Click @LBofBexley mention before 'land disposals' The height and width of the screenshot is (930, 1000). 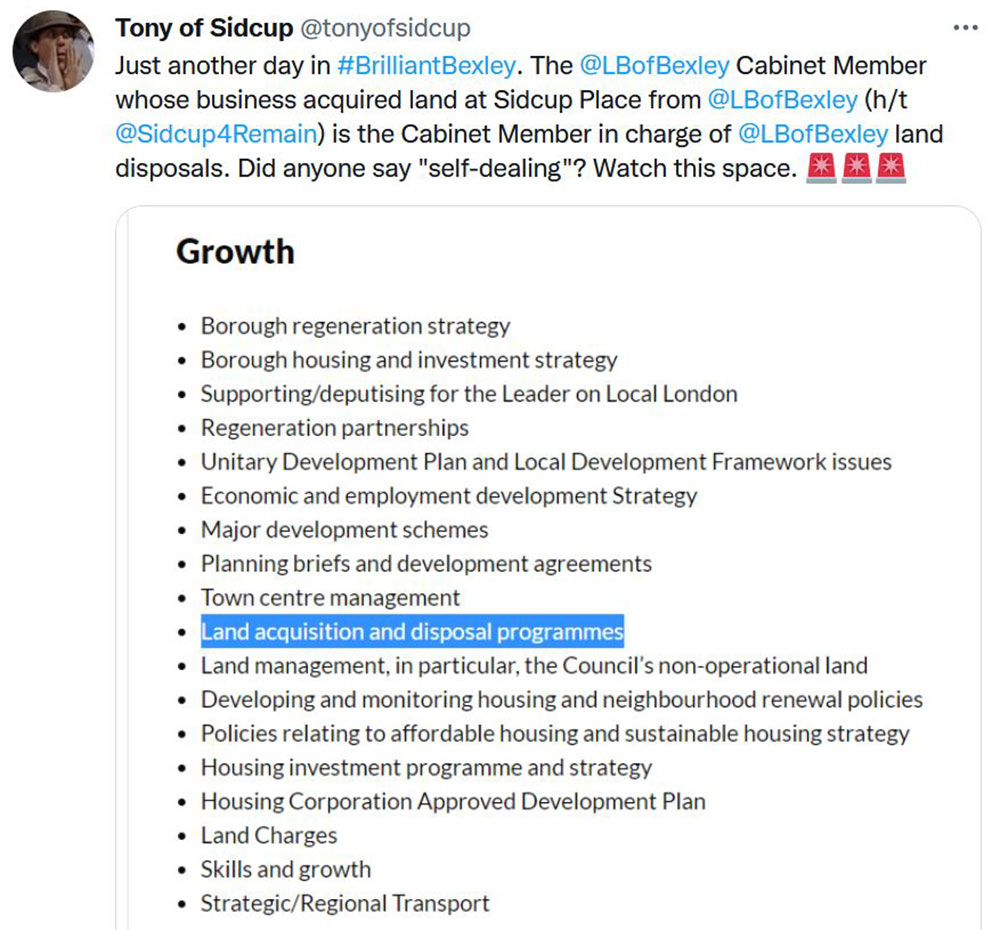(x=812, y=134)
